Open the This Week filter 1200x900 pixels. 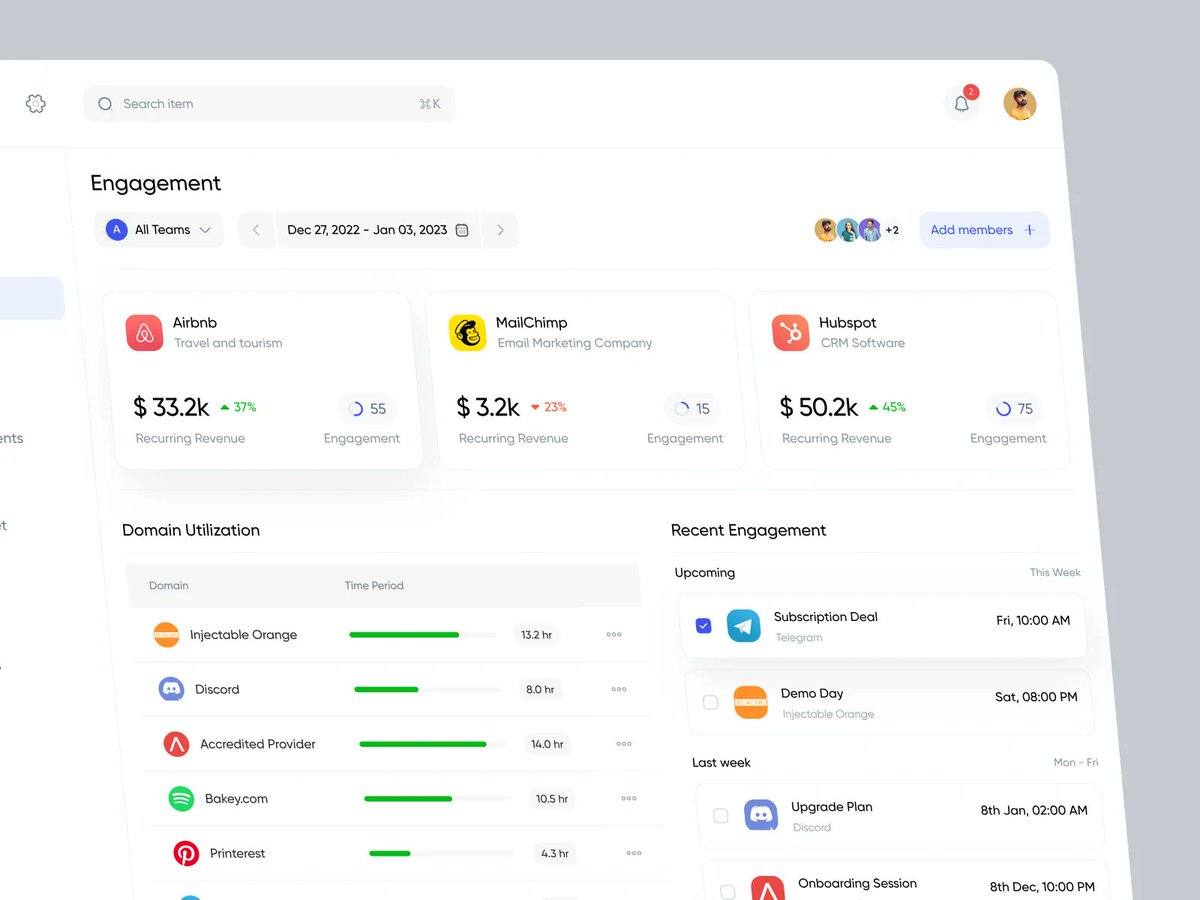coord(1055,573)
